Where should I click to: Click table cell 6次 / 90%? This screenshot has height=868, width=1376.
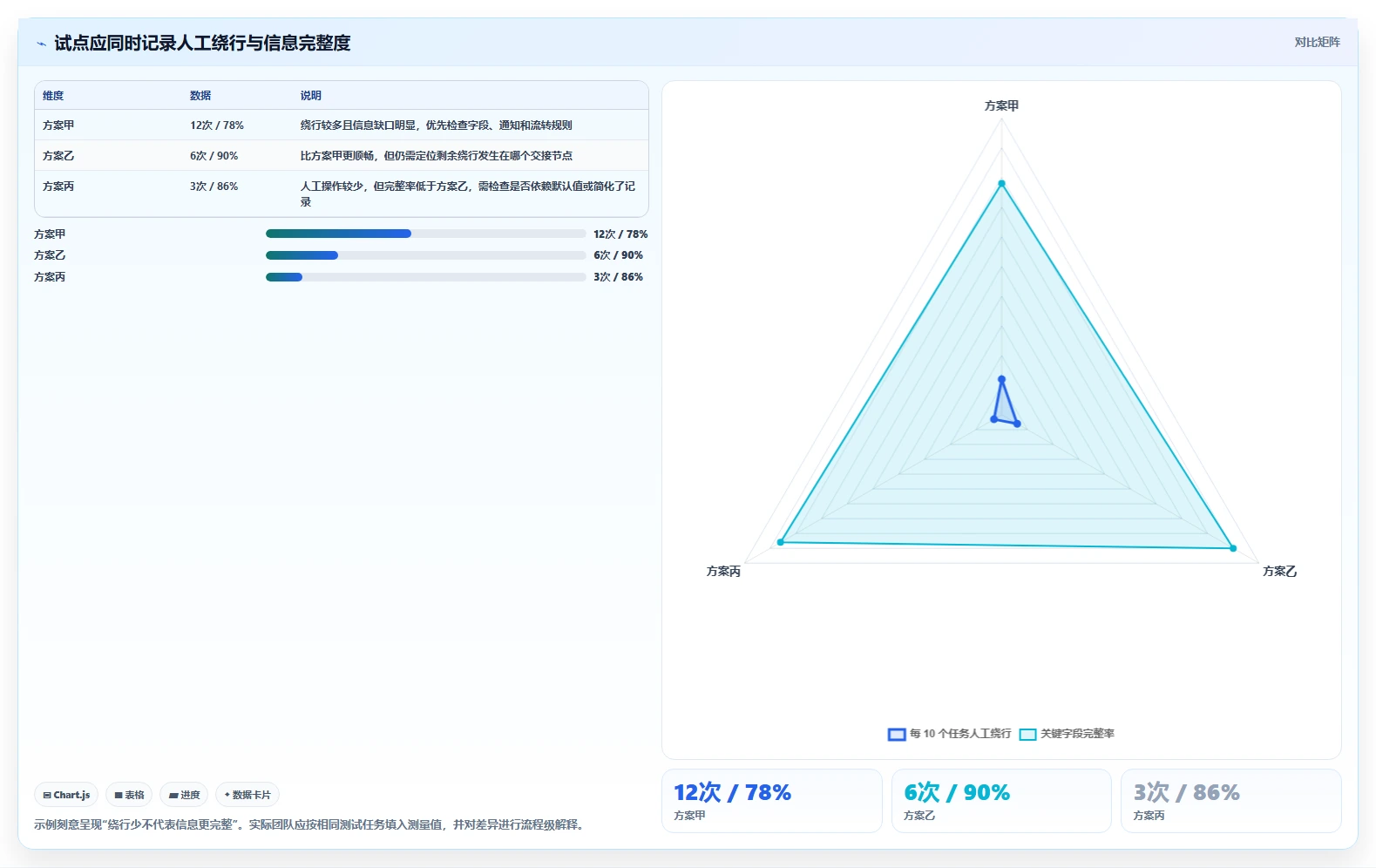214,156
